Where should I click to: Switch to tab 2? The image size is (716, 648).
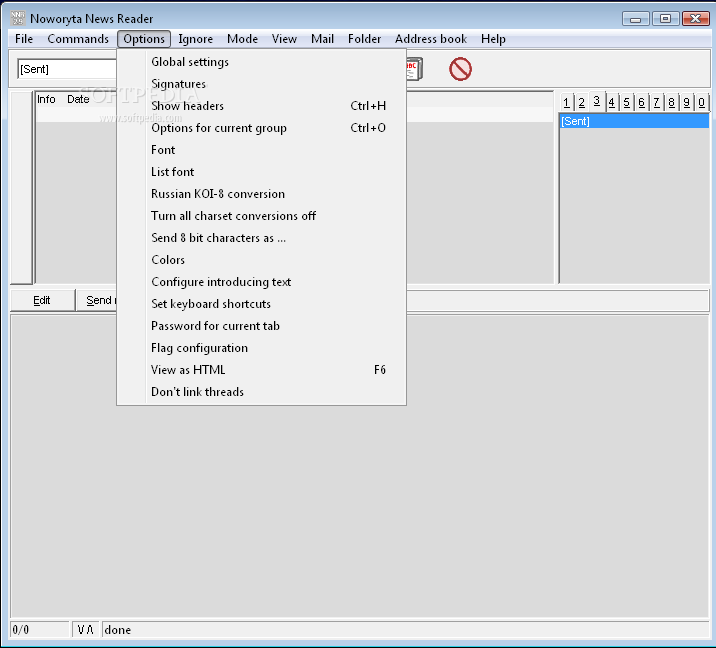pyautogui.click(x=581, y=102)
